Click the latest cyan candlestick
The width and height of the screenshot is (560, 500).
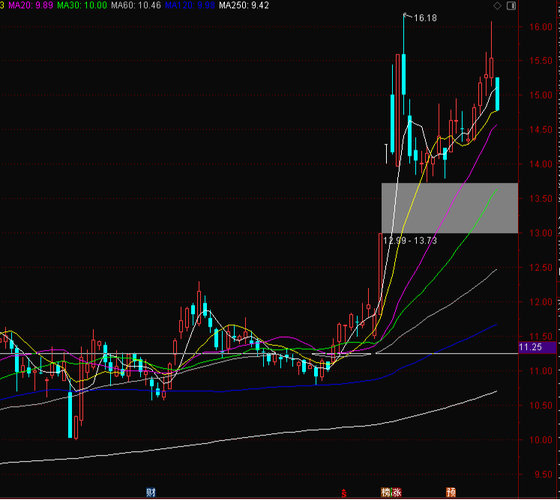point(497,94)
